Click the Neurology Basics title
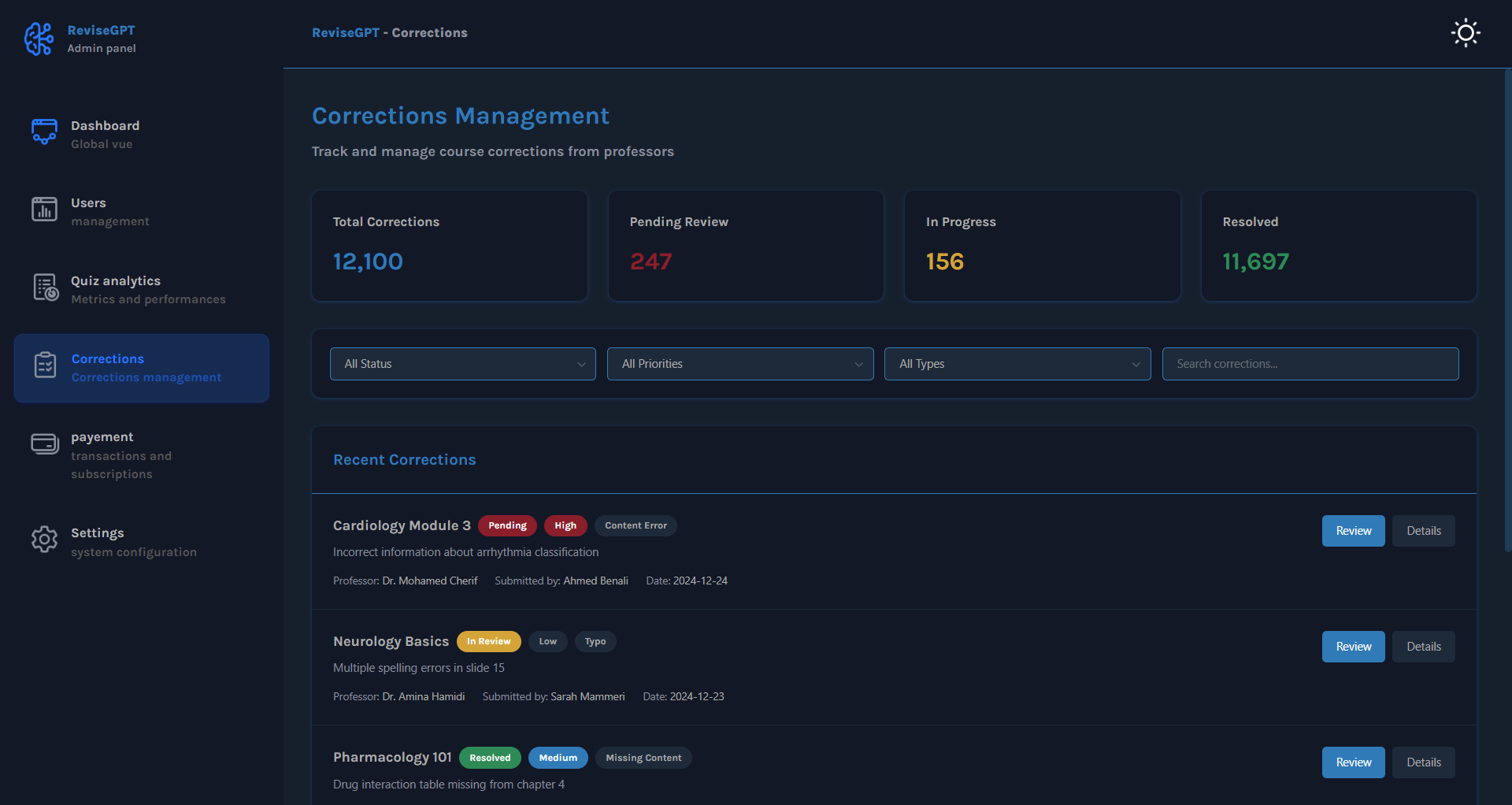Screen dimensions: 1512x805 (391, 641)
